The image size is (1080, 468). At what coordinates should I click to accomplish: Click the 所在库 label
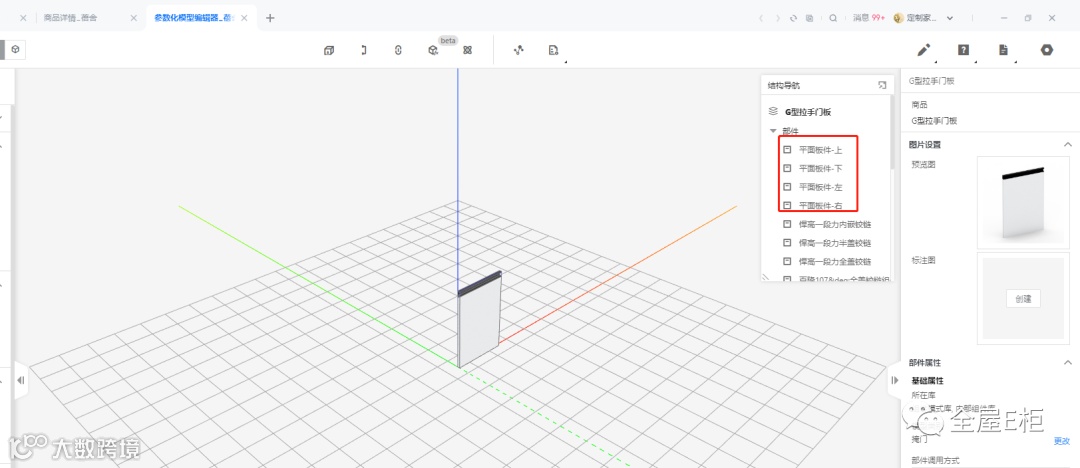[x=922, y=395]
